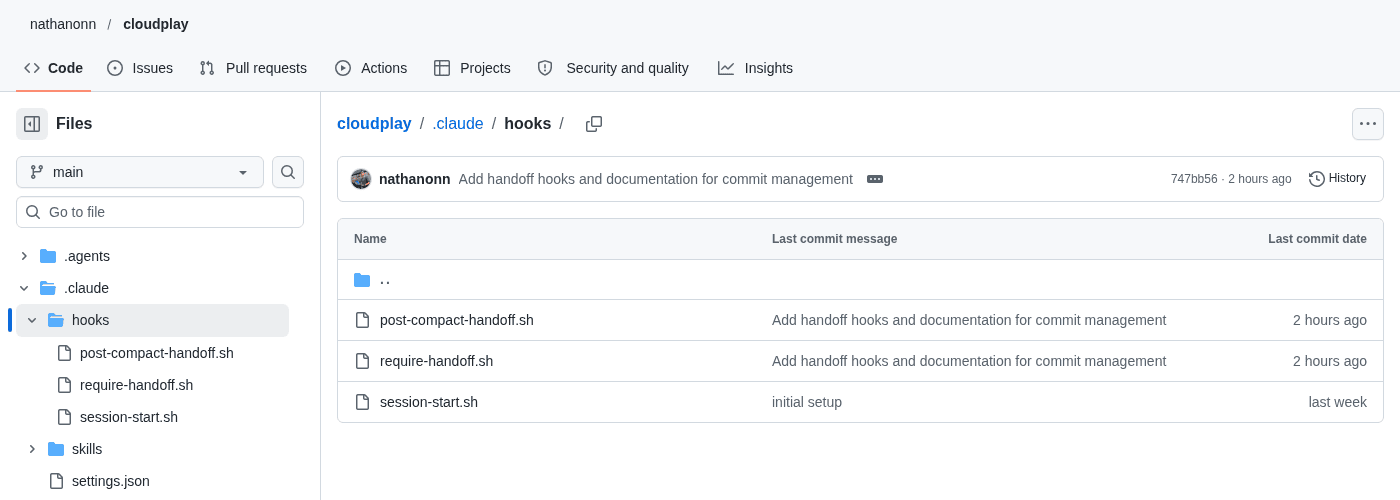Collapse the .claude folder chevron
Screen dimensions: 1400x500
[24, 288]
